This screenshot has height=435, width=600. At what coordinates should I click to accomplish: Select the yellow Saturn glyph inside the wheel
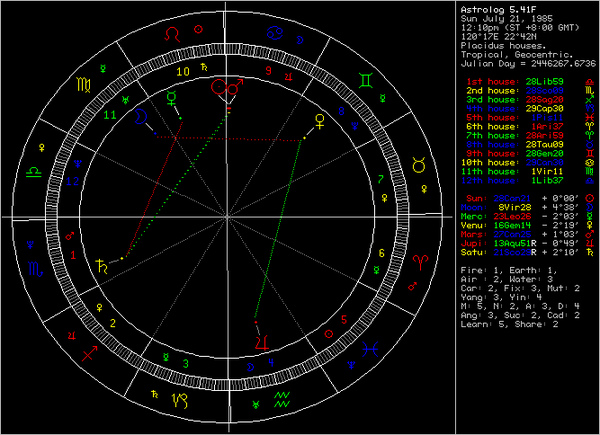pyautogui.click(x=102, y=266)
